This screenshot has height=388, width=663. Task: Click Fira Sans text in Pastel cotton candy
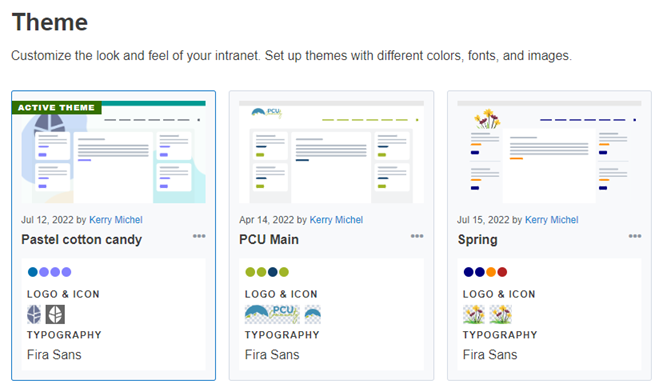[54, 355]
